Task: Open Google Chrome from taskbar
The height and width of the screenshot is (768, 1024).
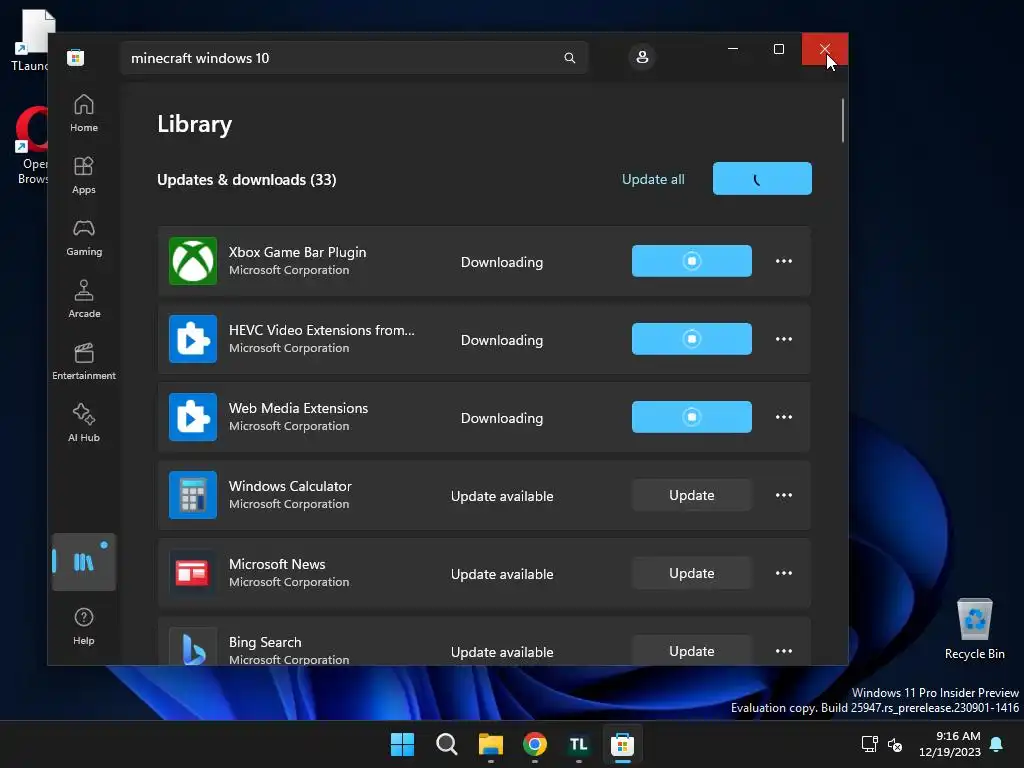Action: [535, 744]
